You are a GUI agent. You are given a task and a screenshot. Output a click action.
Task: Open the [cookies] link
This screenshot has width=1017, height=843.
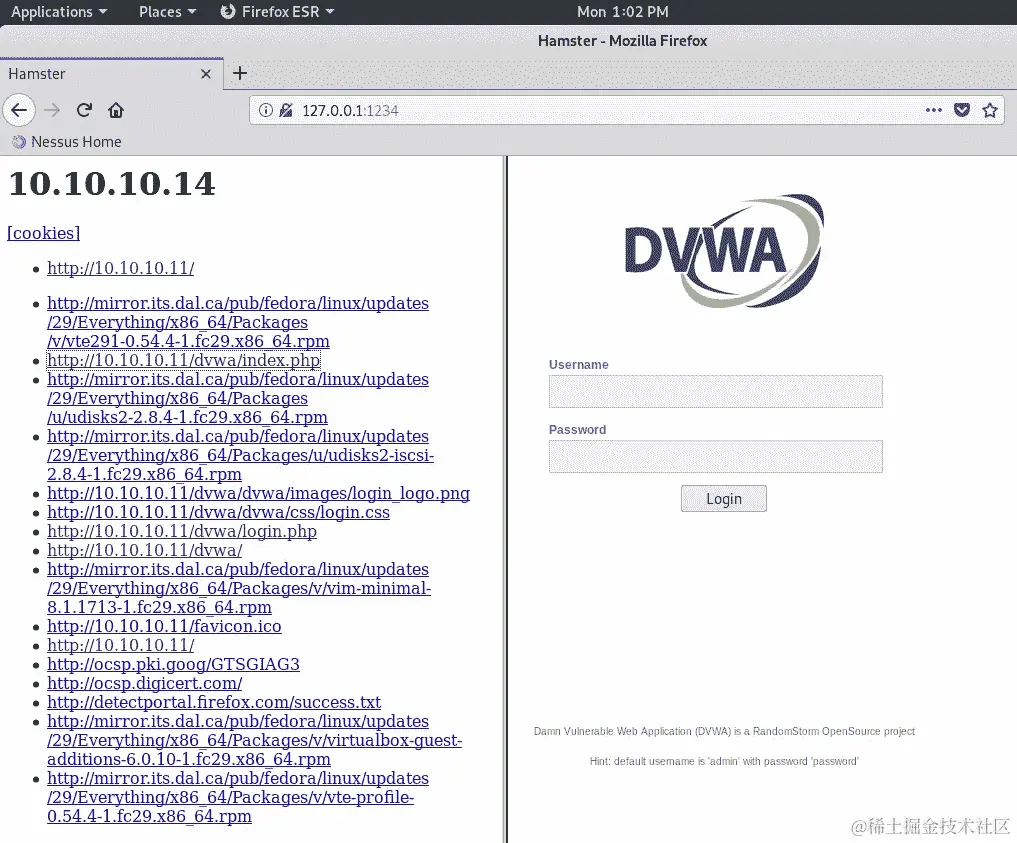[43, 233]
